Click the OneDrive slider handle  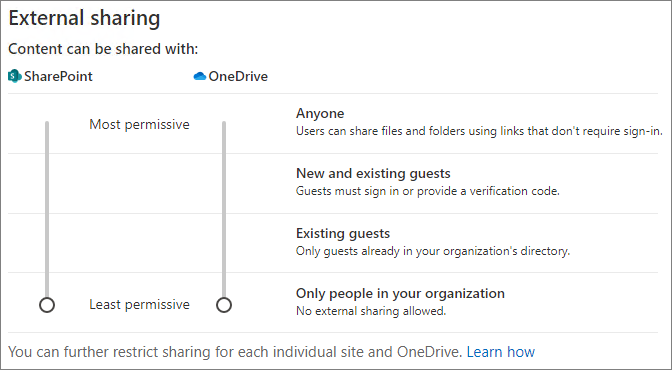pyautogui.click(x=224, y=305)
